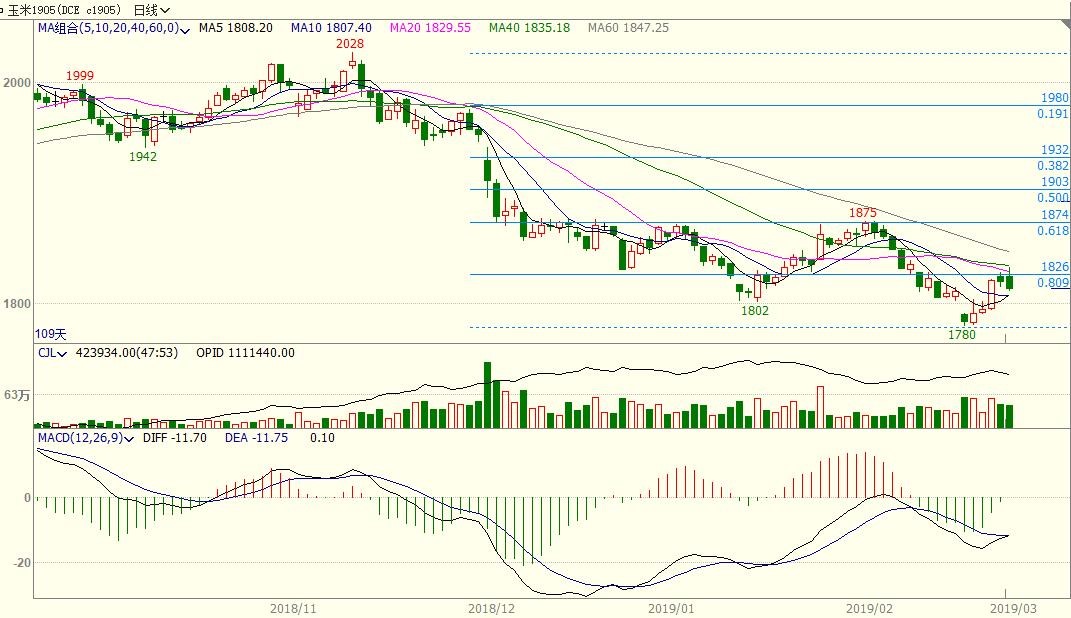The image size is (1071, 618).
Task: Open the CJL volume indicator dropdown
Action: pyautogui.click(x=63, y=353)
